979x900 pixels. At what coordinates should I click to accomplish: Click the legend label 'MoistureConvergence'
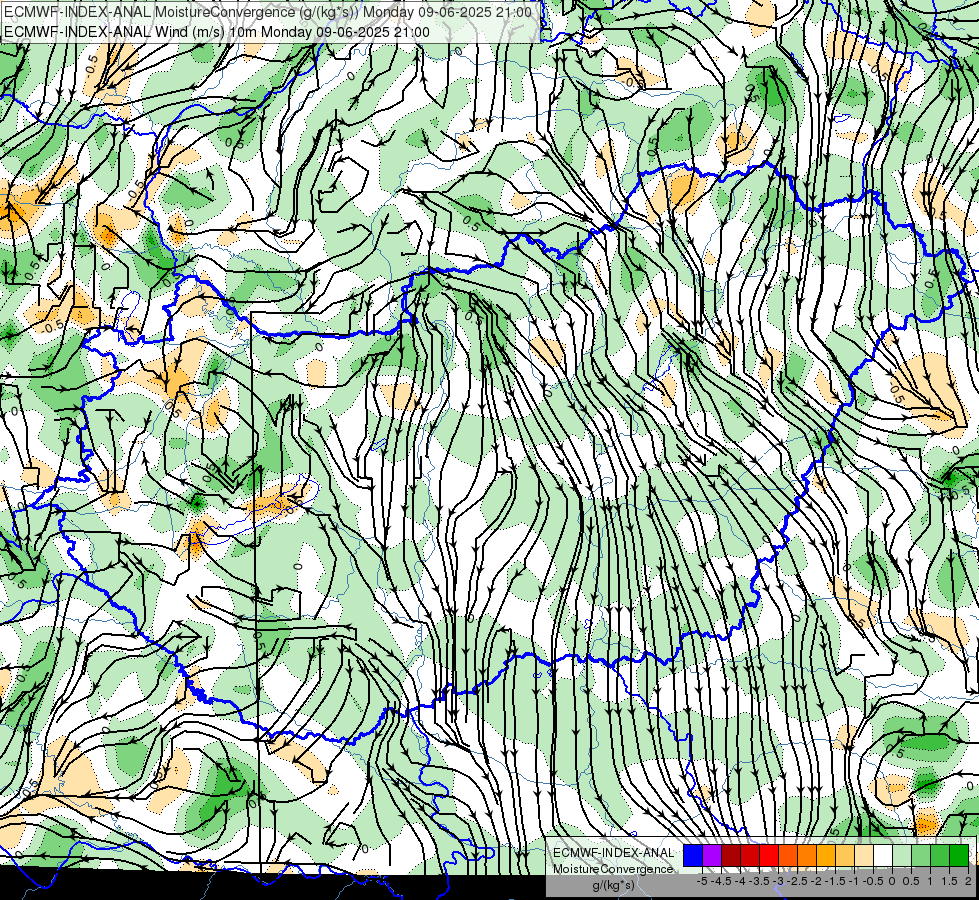(x=613, y=869)
